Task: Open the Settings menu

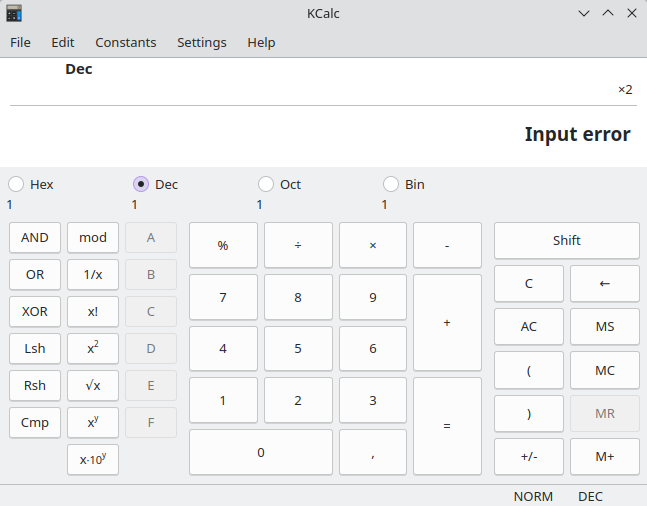Action: (202, 43)
